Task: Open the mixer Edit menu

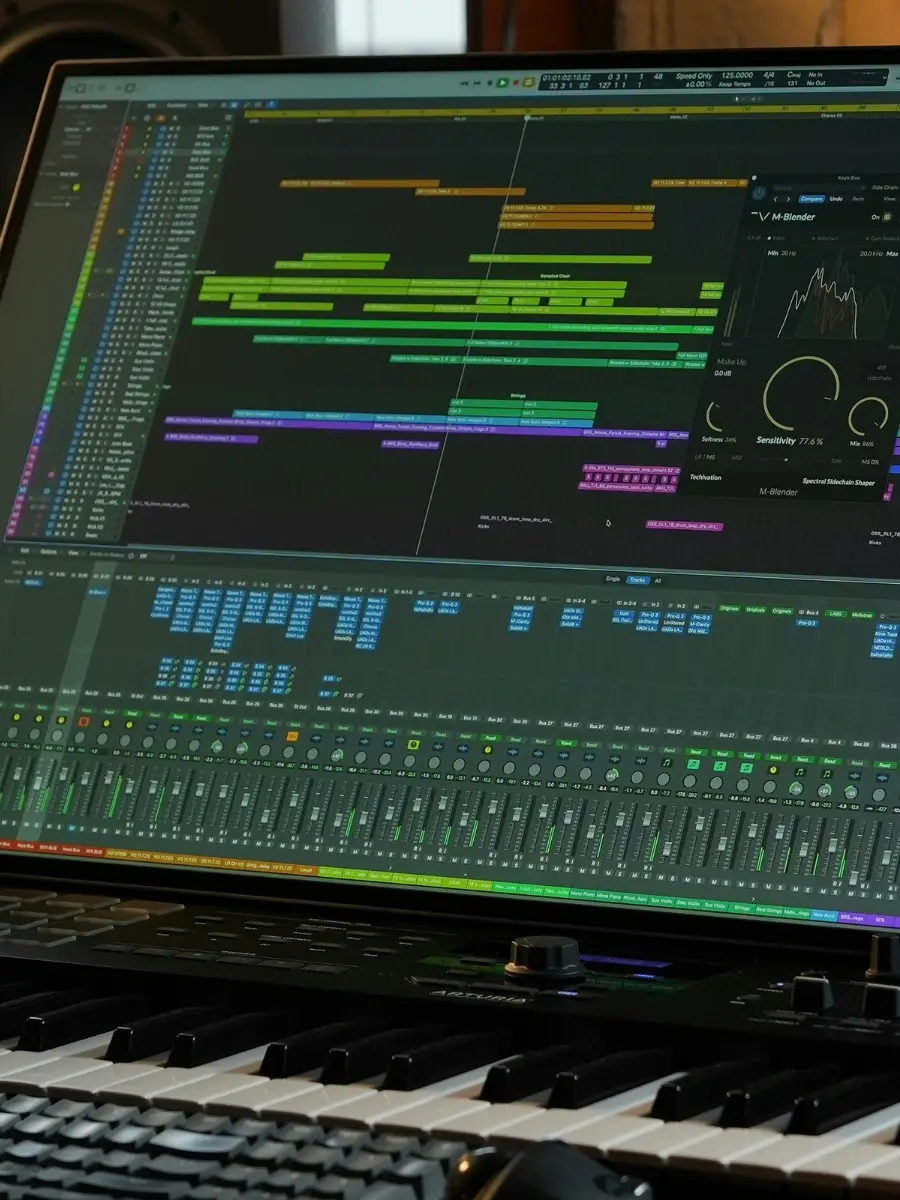Action: pos(24,551)
